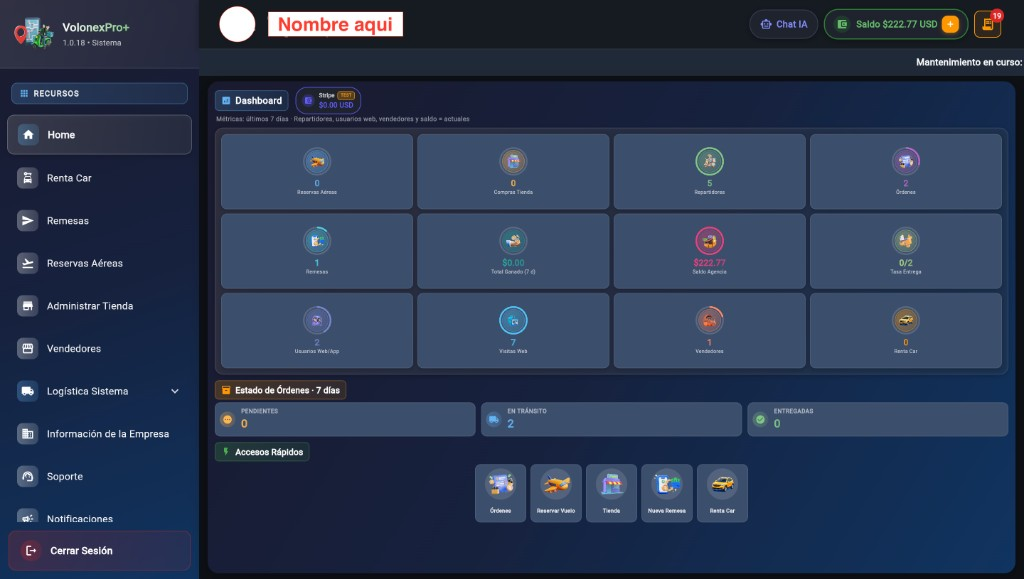Open the Tienda quick access shortcut
The height and width of the screenshot is (579, 1024).
click(x=611, y=493)
